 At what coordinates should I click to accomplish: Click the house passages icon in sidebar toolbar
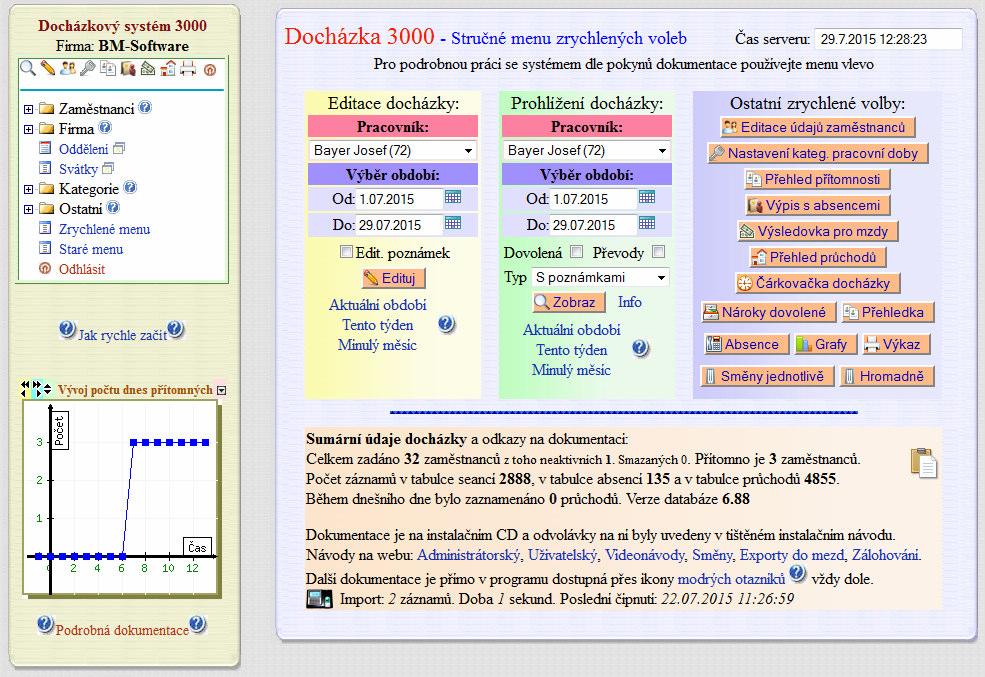(168, 68)
